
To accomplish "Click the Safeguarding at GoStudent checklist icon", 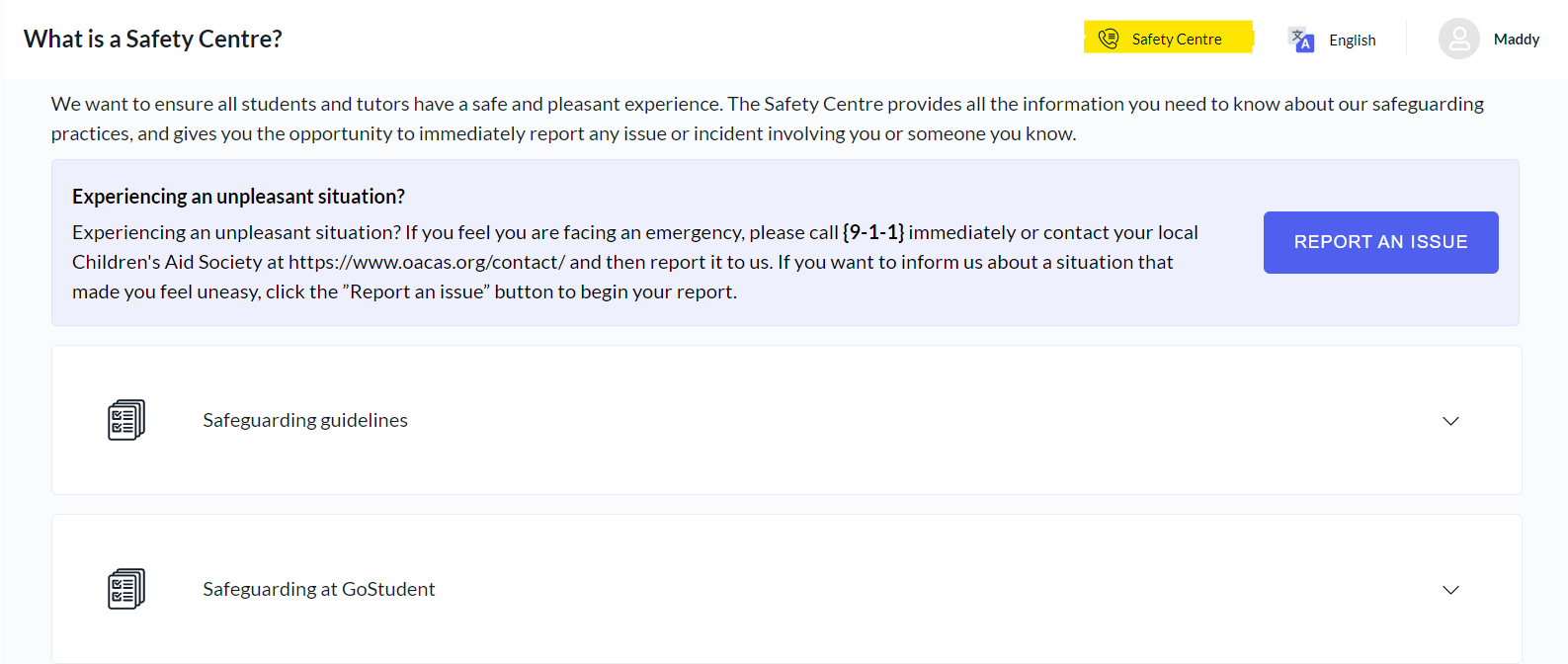I will (x=126, y=589).
